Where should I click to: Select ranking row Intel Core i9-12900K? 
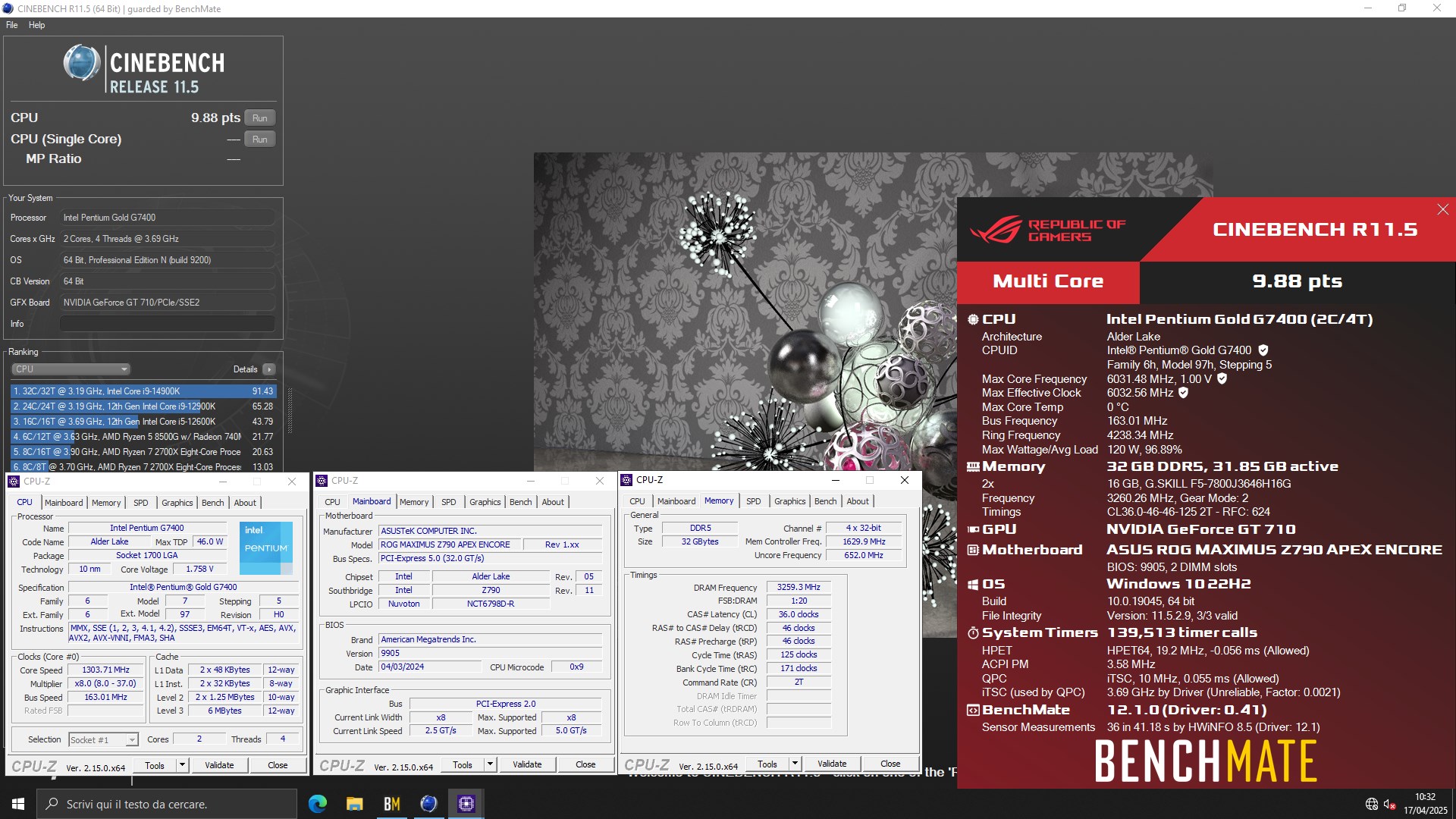143,406
